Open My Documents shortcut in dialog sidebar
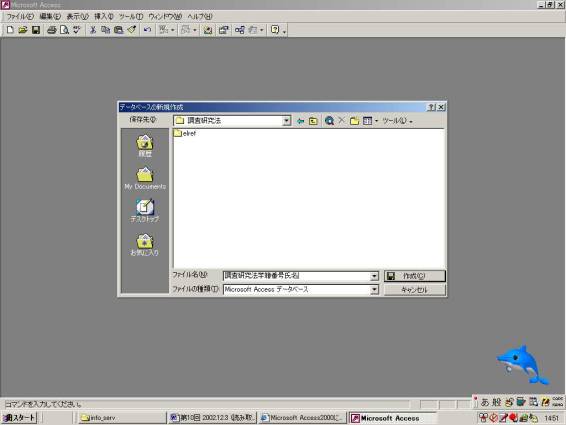The image size is (566, 425). (145, 178)
